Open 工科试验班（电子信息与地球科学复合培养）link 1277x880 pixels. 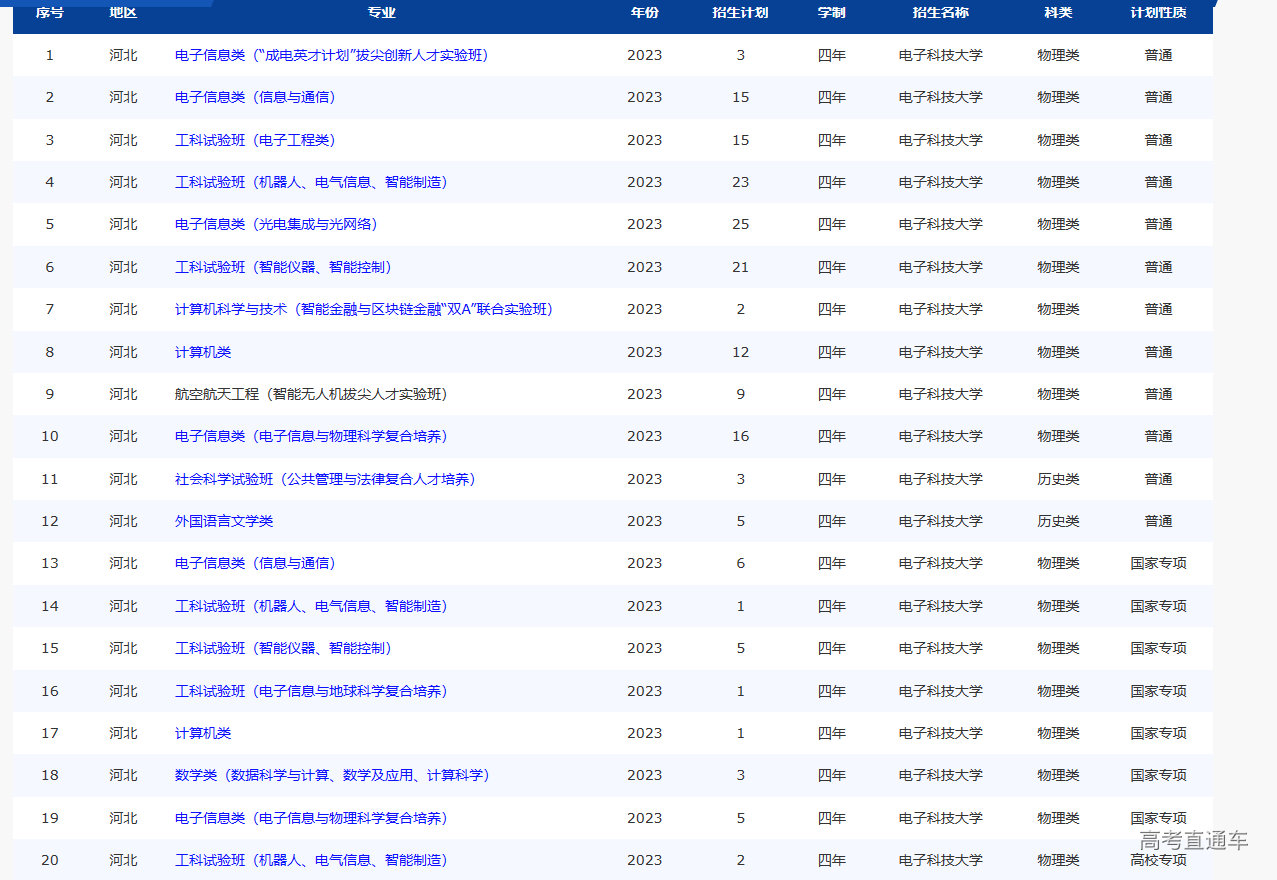tap(310, 691)
